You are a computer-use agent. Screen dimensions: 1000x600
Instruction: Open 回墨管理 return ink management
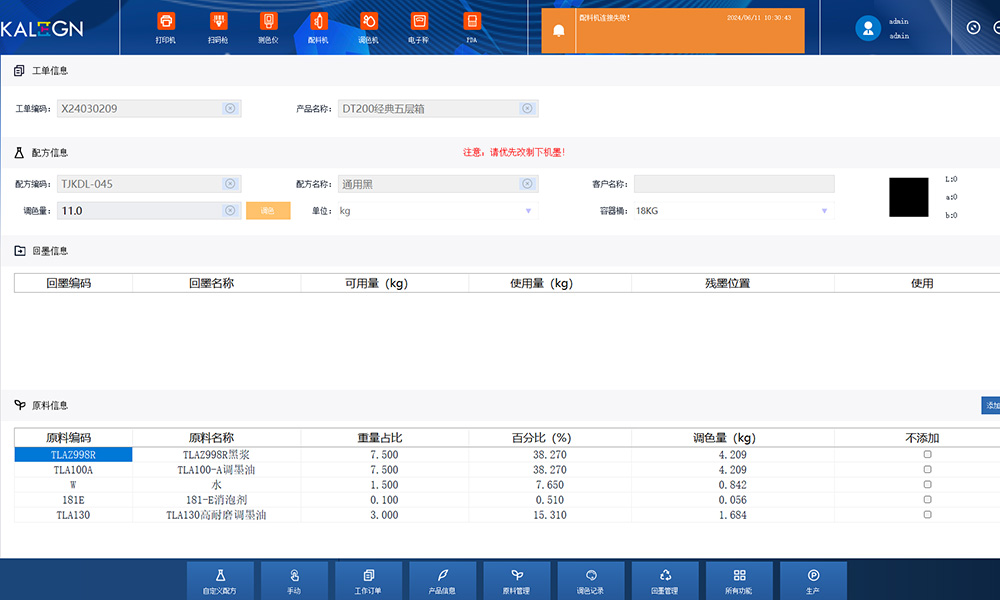pyautogui.click(x=665, y=581)
